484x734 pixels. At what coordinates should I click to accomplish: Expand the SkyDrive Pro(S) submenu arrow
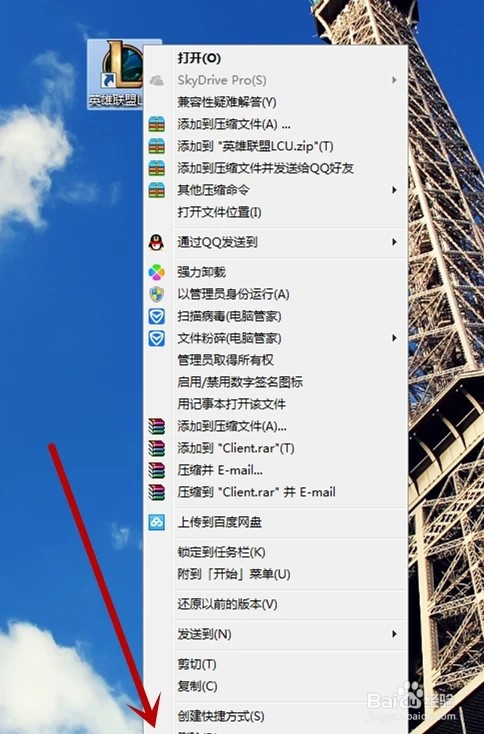395,80
